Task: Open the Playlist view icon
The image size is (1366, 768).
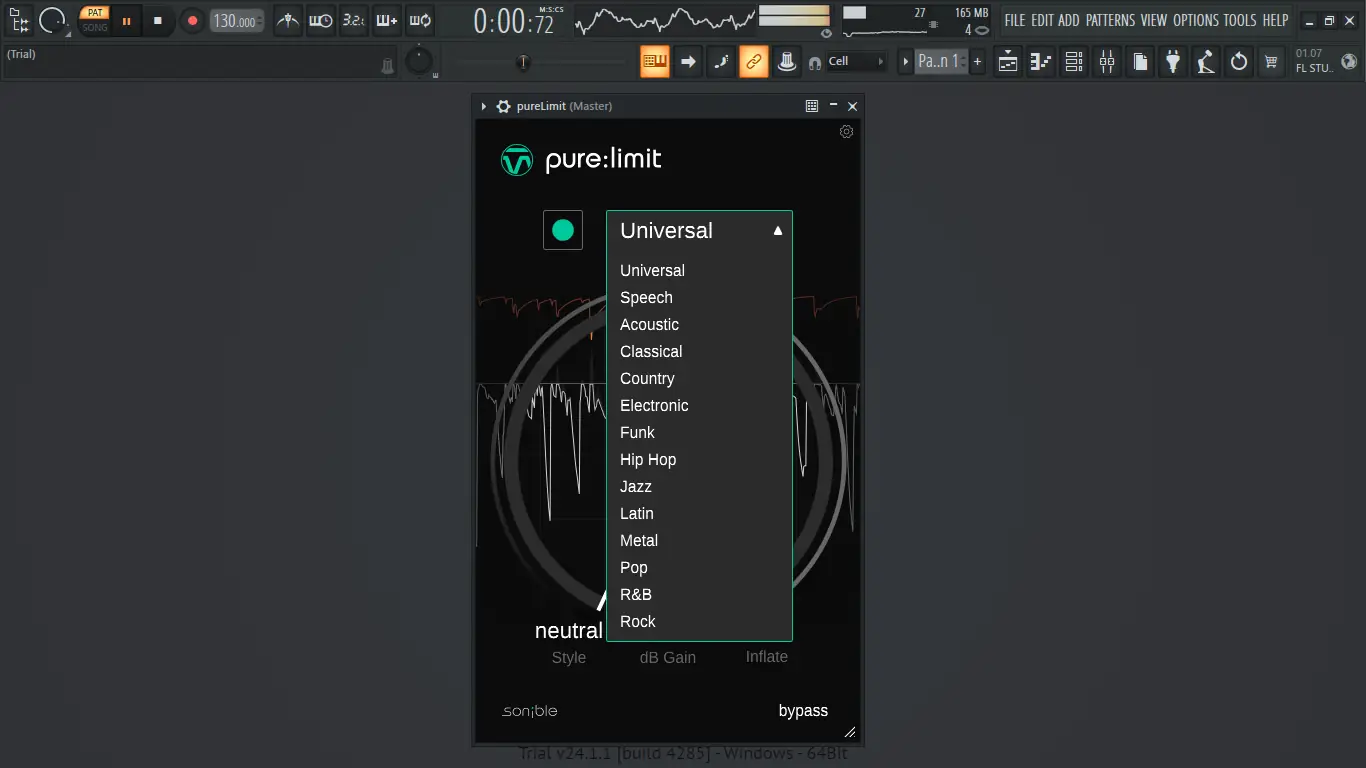Action: pos(1008,61)
